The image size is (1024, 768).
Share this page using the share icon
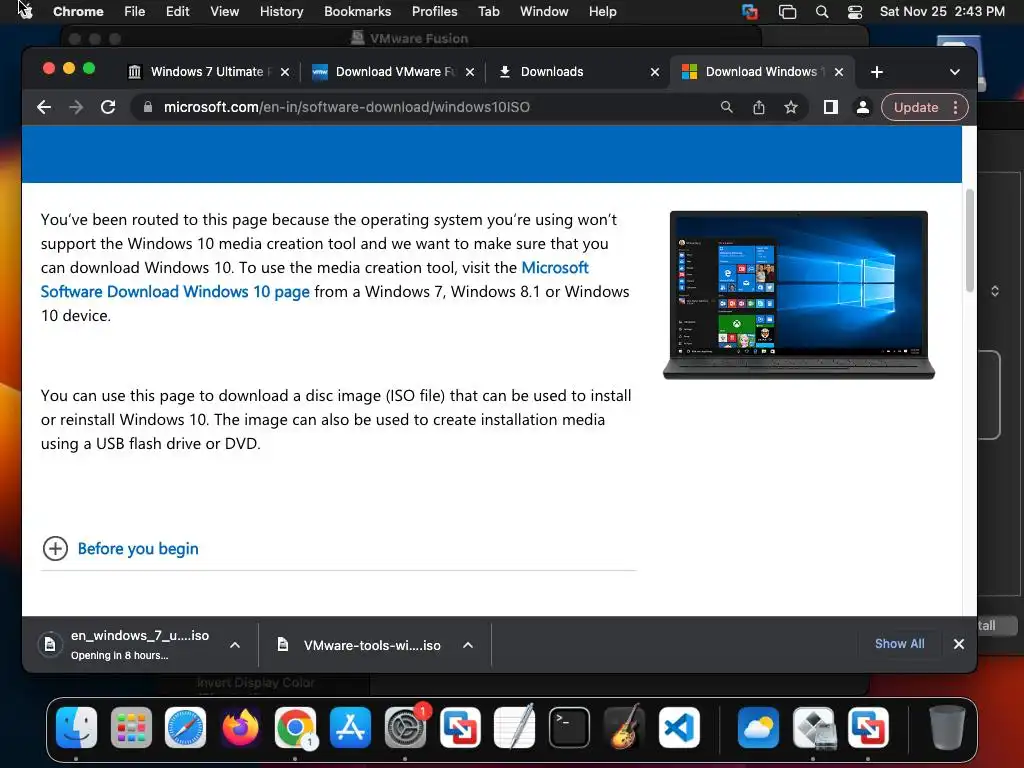coord(758,107)
